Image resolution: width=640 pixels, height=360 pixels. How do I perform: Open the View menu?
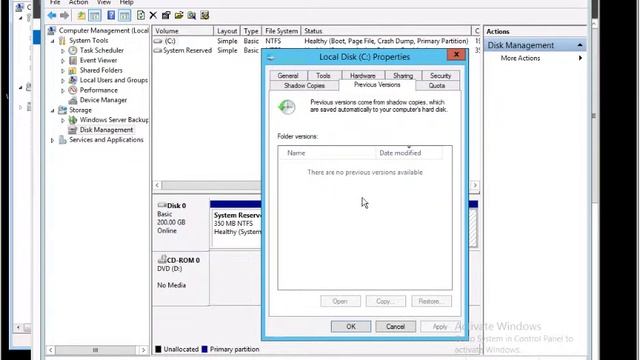pyautogui.click(x=104, y=2)
